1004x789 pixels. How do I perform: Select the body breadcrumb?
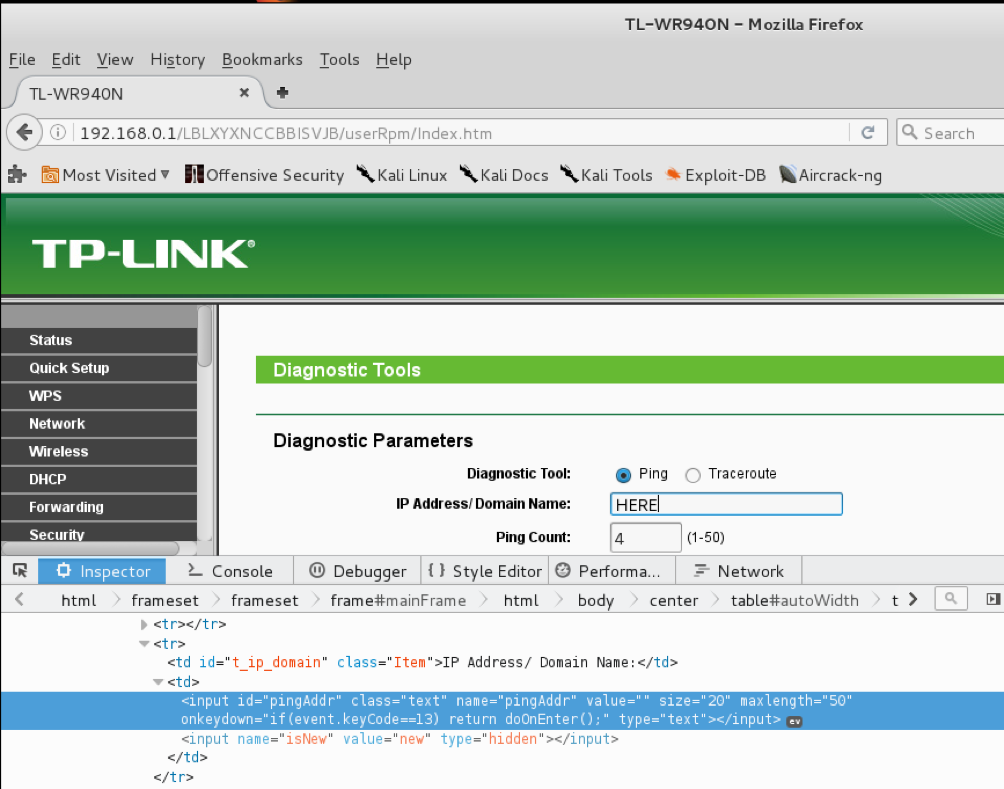tap(595, 600)
